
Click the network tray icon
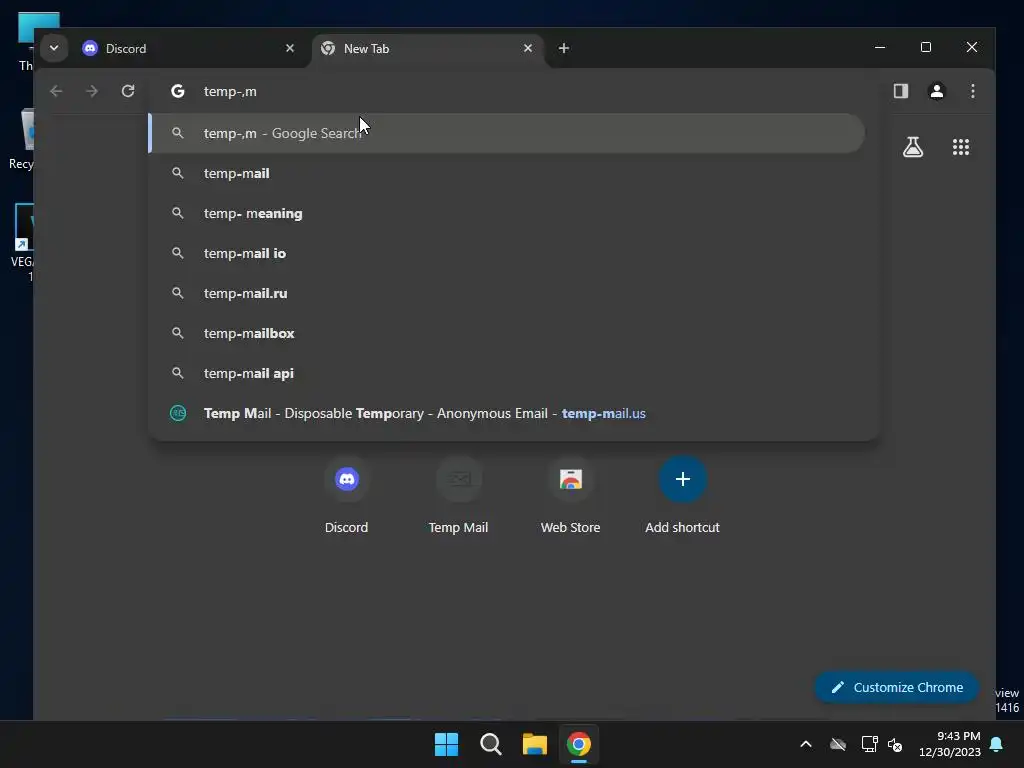pos(869,744)
